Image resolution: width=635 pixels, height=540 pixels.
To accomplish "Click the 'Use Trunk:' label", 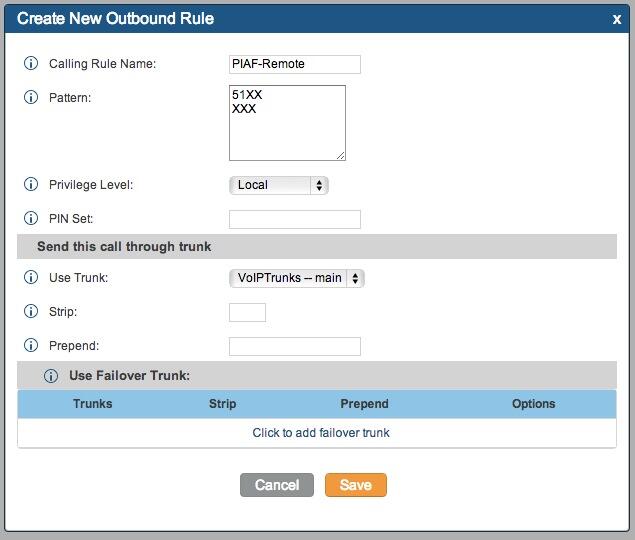I will (x=79, y=278).
